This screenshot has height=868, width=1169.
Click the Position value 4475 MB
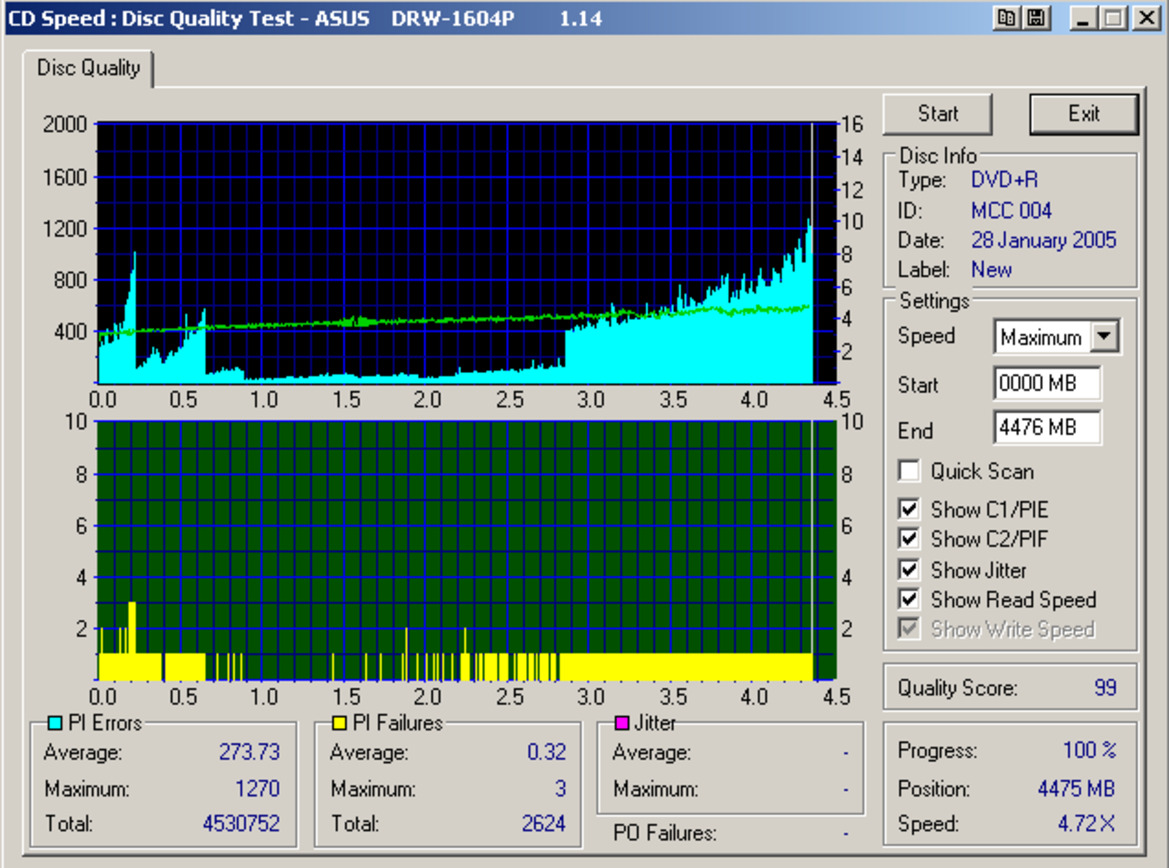(1077, 788)
